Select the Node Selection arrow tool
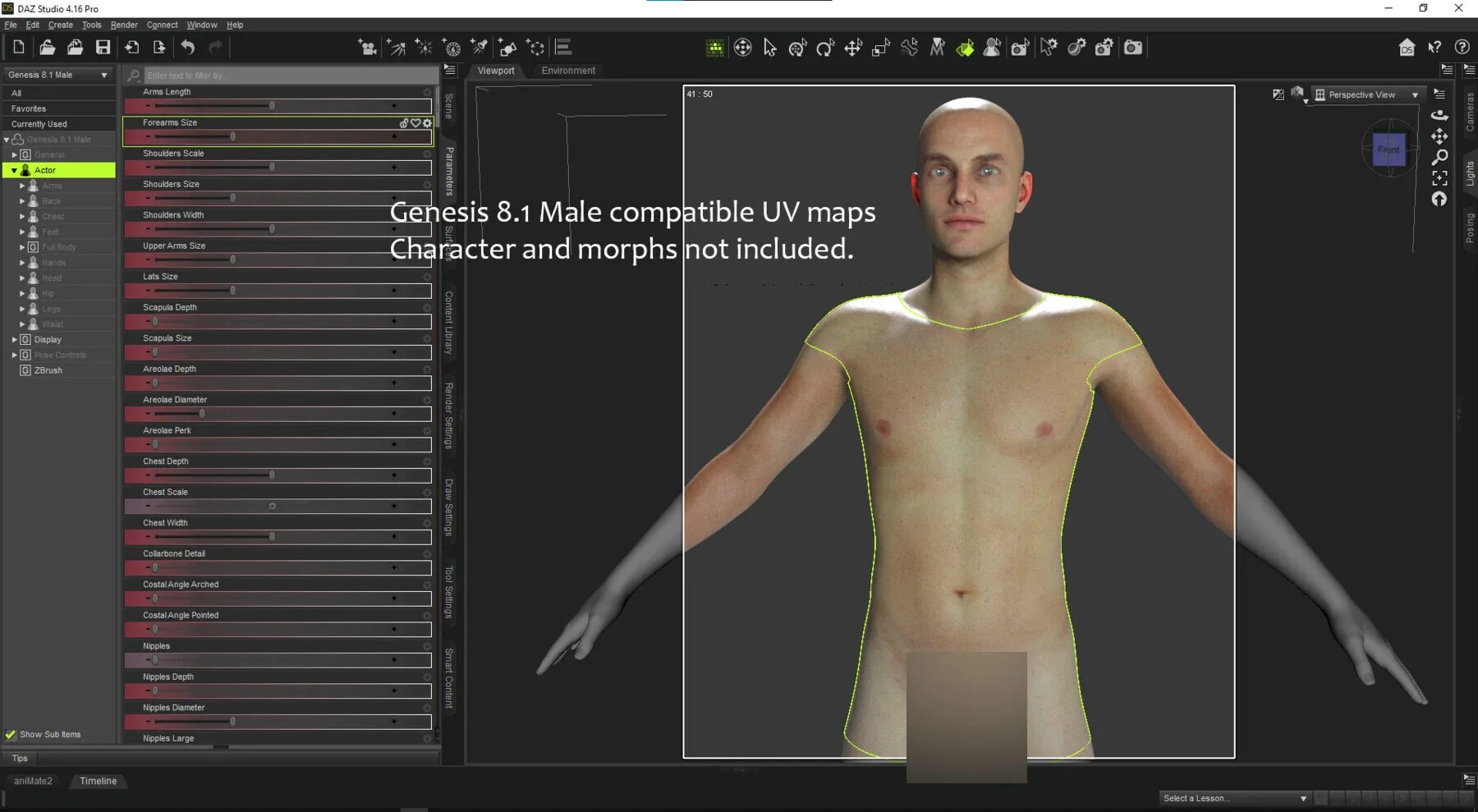 coord(769,48)
